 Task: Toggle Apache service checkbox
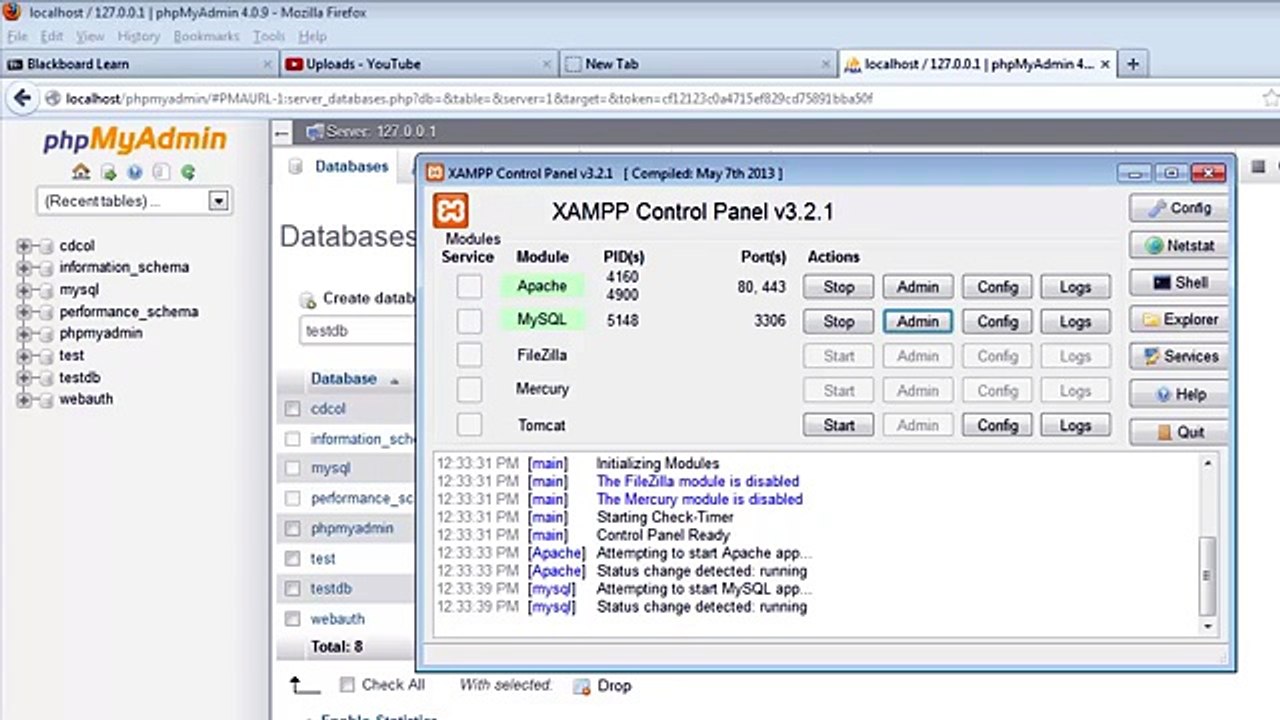tap(469, 287)
